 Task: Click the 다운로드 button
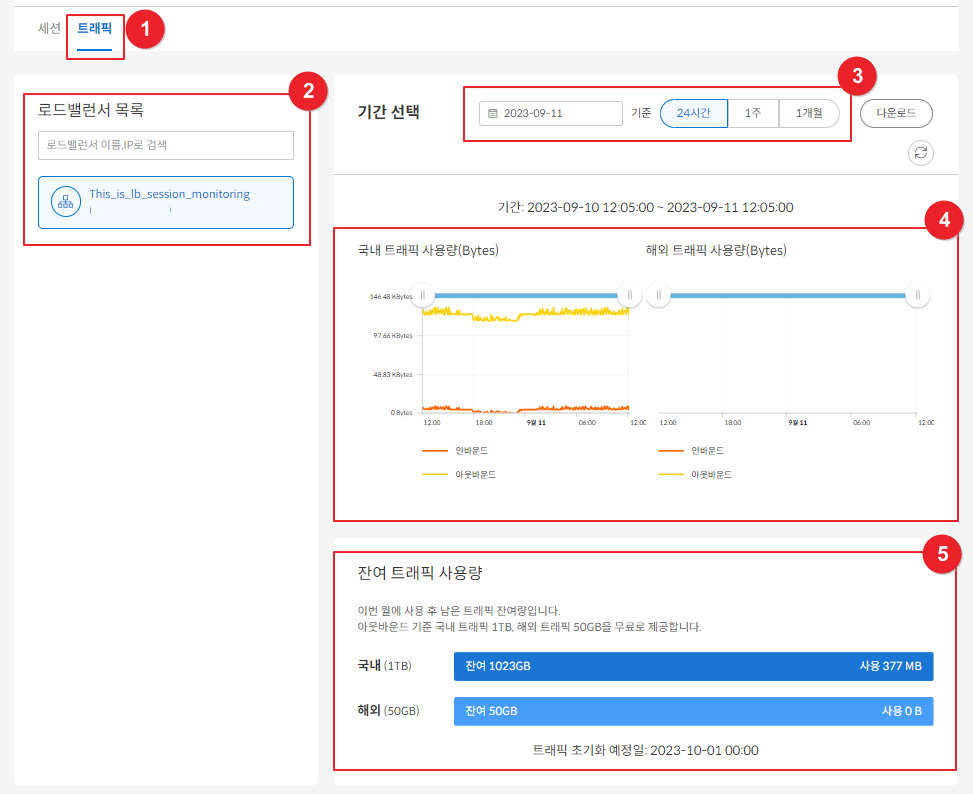(896, 114)
